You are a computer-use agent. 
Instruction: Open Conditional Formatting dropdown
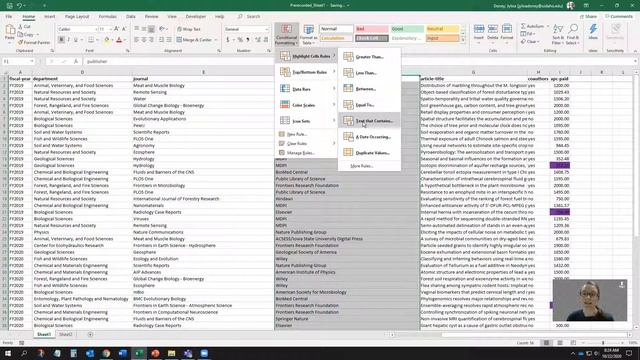click(x=287, y=34)
